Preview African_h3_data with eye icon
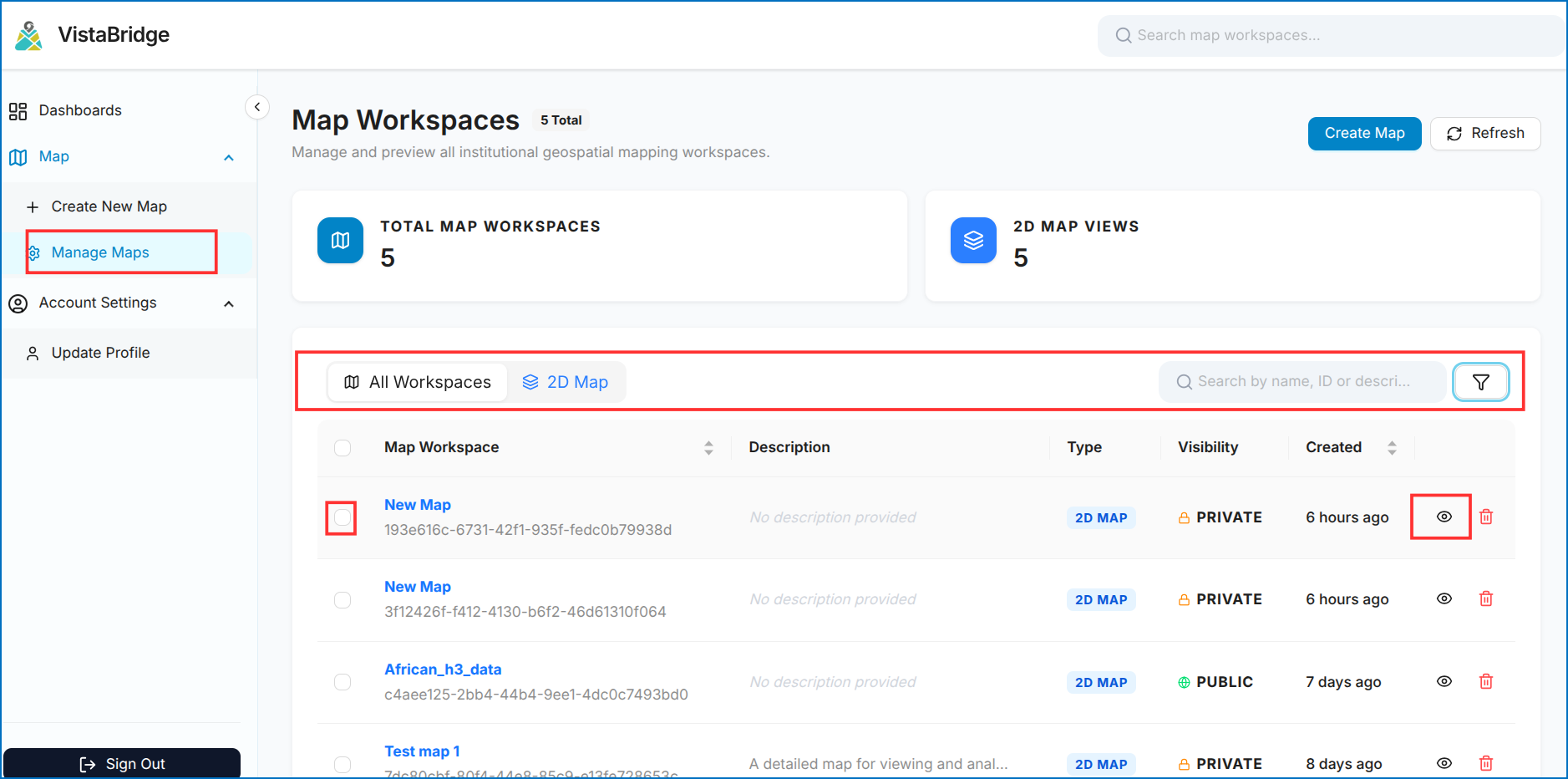Screen dimensions: 1568x779 1444,681
